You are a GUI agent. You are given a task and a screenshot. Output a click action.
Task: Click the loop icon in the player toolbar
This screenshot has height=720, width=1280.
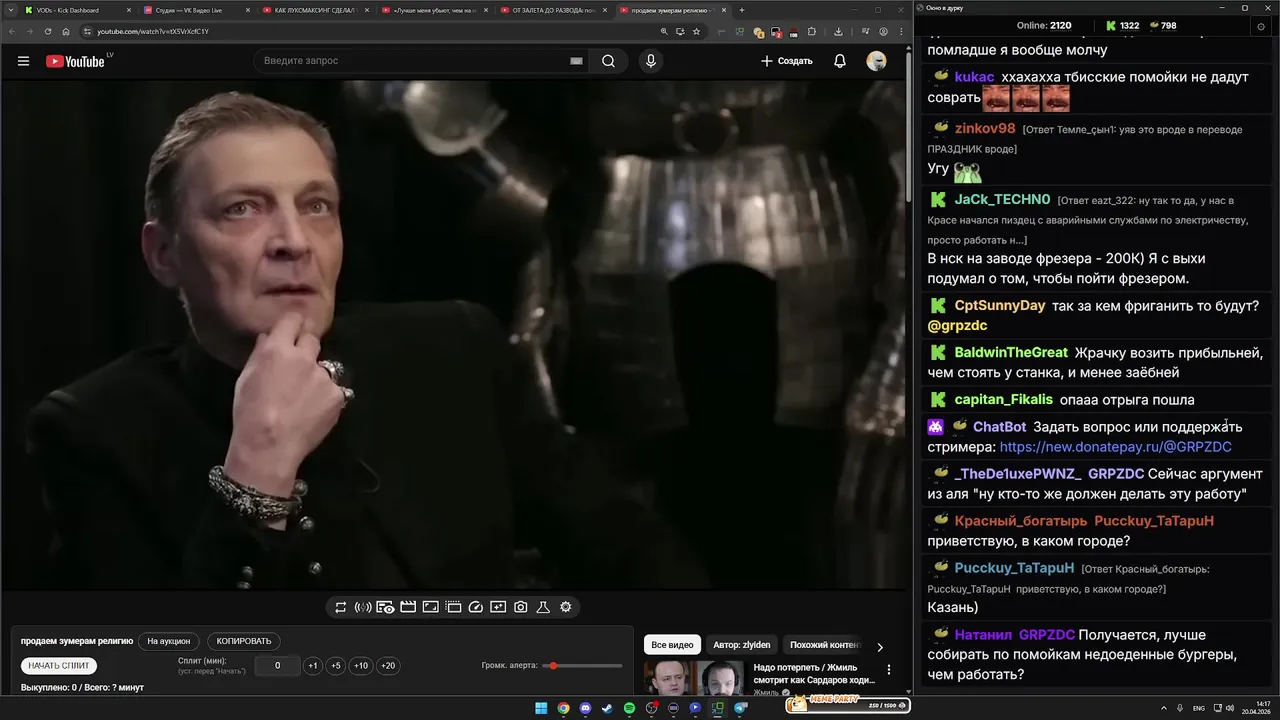(341, 607)
